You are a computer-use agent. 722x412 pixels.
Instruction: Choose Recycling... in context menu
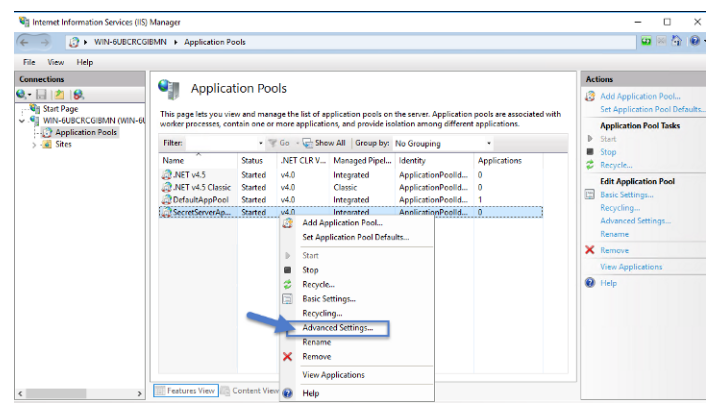[322, 313]
